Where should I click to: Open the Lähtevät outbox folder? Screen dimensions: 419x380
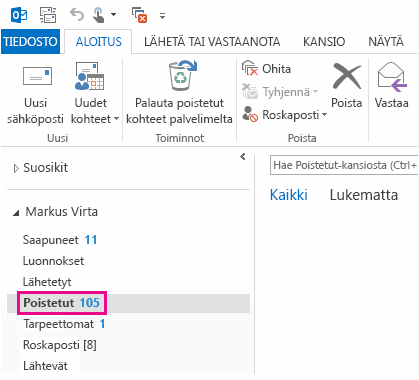[45, 366]
